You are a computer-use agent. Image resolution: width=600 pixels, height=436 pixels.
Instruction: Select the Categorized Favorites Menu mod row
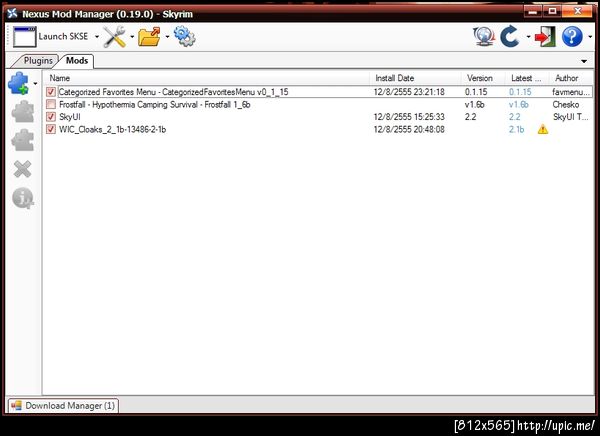click(x=318, y=92)
